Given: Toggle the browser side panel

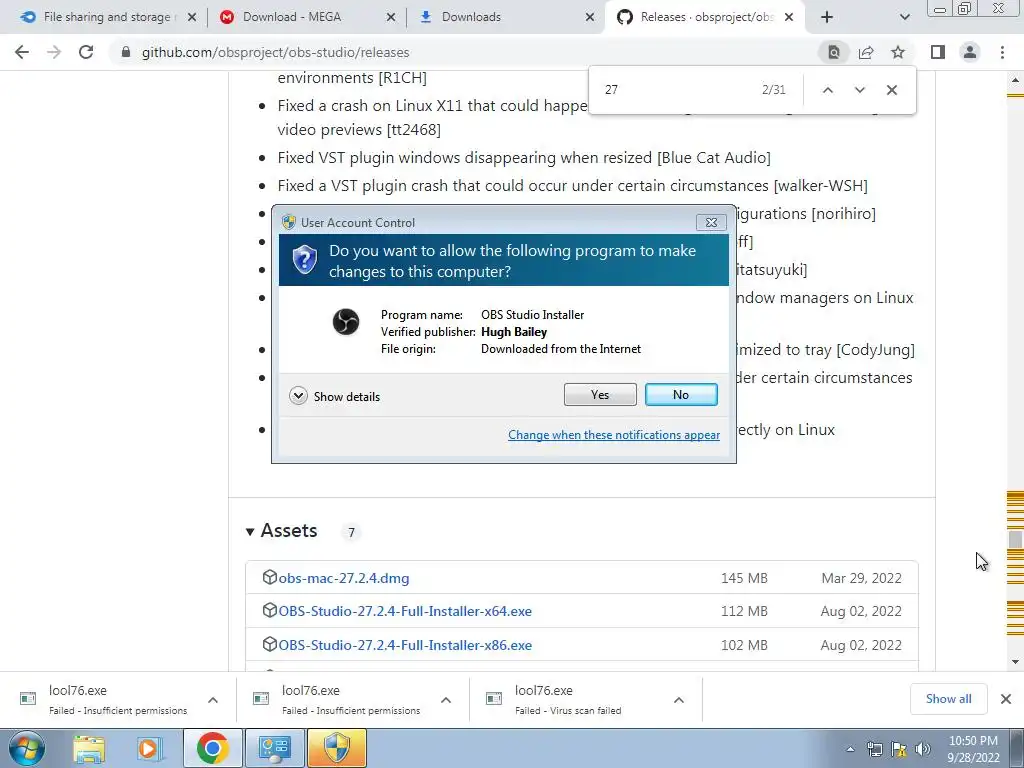Looking at the screenshot, I should pos(938,52).
